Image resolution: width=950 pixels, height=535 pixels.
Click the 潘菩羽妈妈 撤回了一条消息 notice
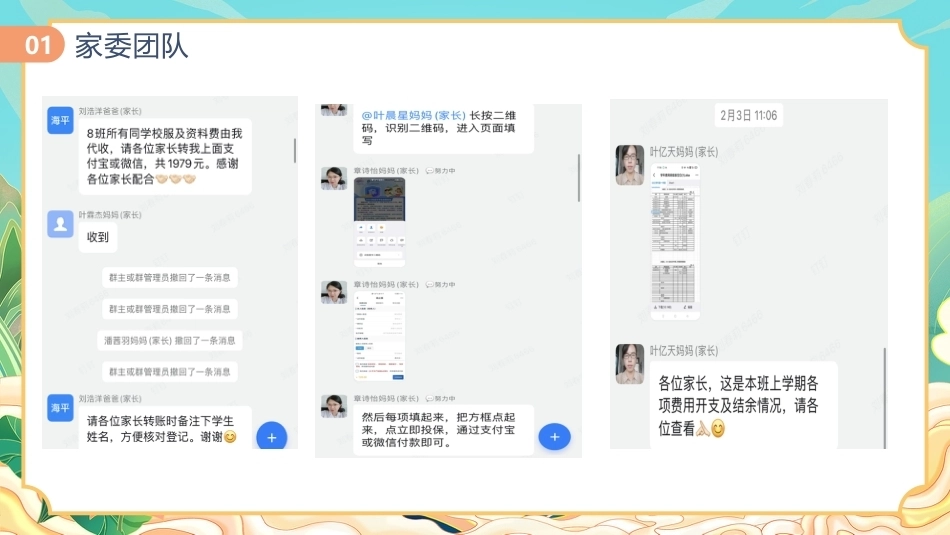pyautogui.click(x=170, y=341)
